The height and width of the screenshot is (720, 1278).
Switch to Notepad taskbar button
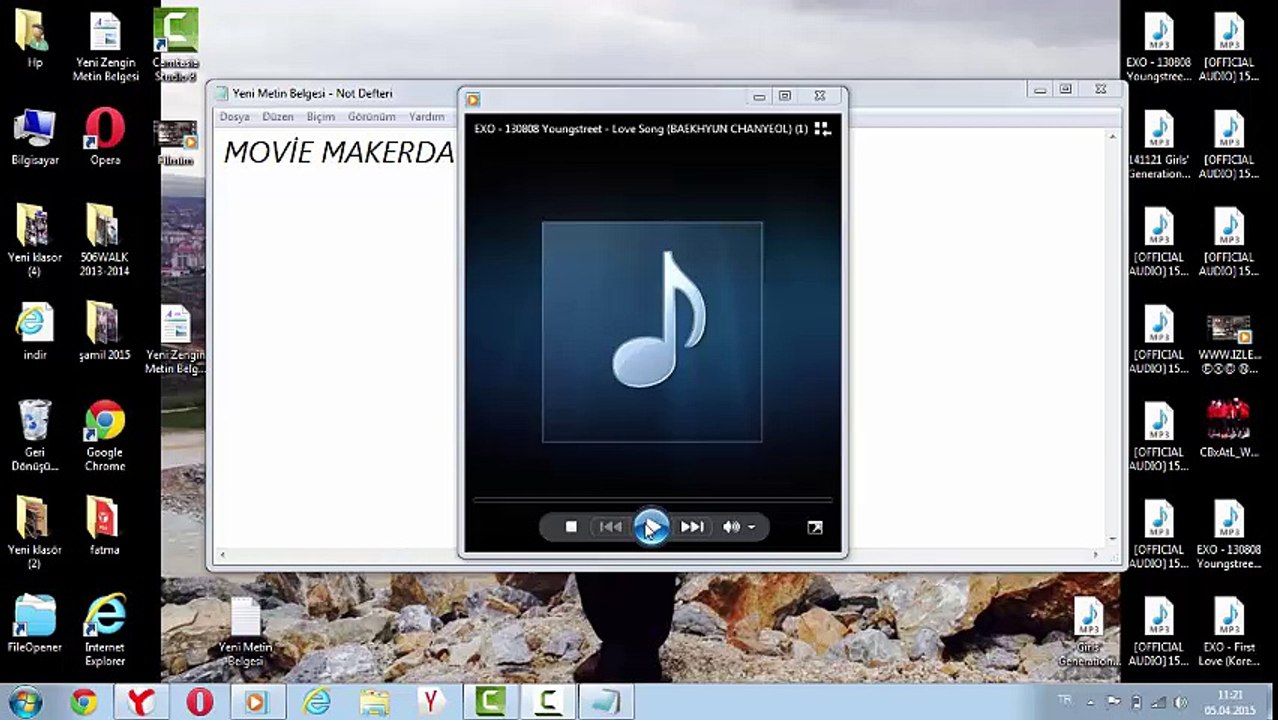[x=605, y=702]
